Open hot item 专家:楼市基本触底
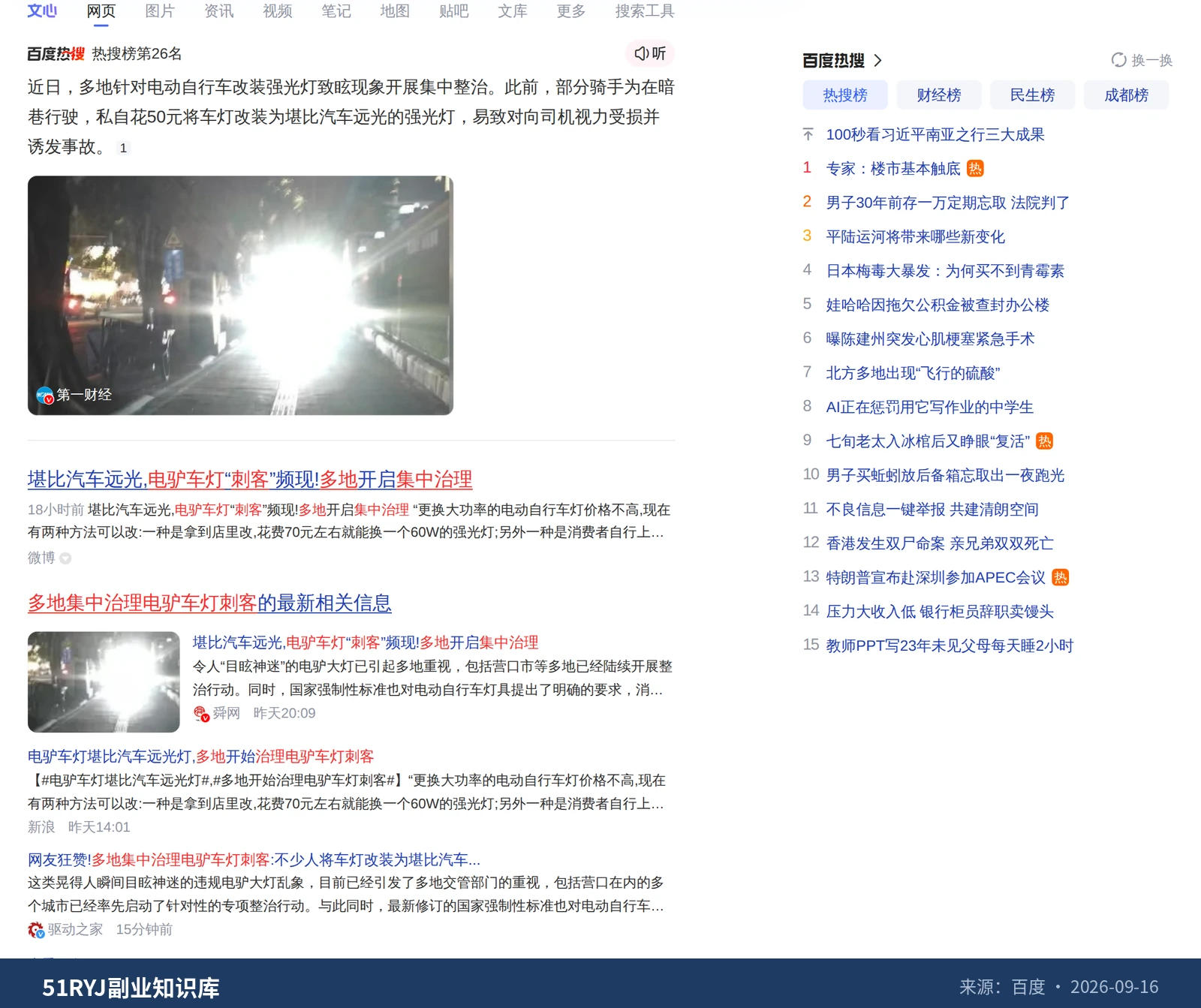 coord(893,169)
